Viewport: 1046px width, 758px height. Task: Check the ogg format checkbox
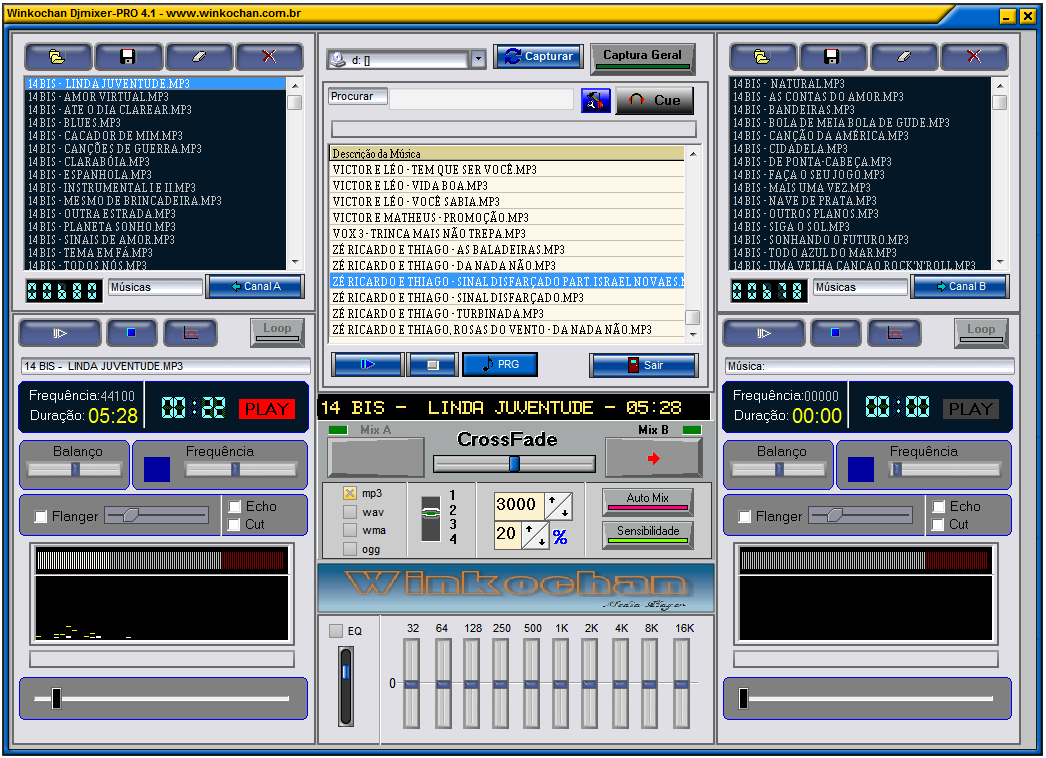(350, 549)
